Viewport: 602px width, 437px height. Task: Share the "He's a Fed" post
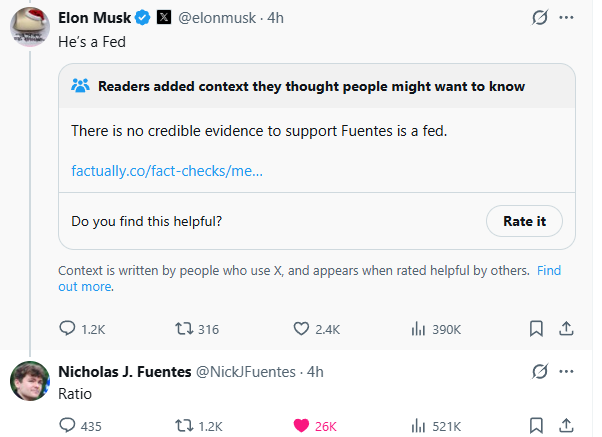click(565, 328)
